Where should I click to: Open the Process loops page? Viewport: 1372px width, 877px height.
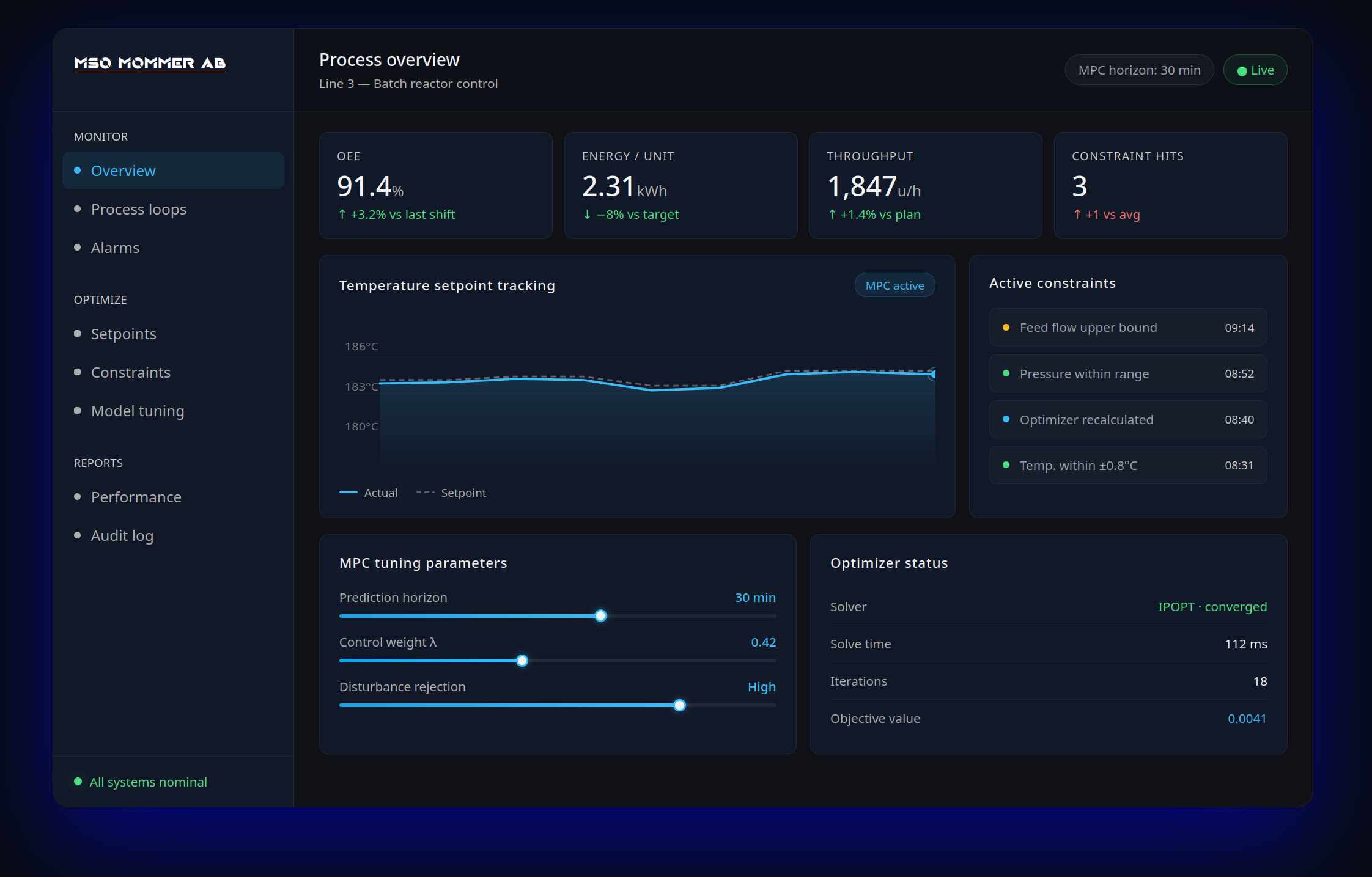coord(138,209)
